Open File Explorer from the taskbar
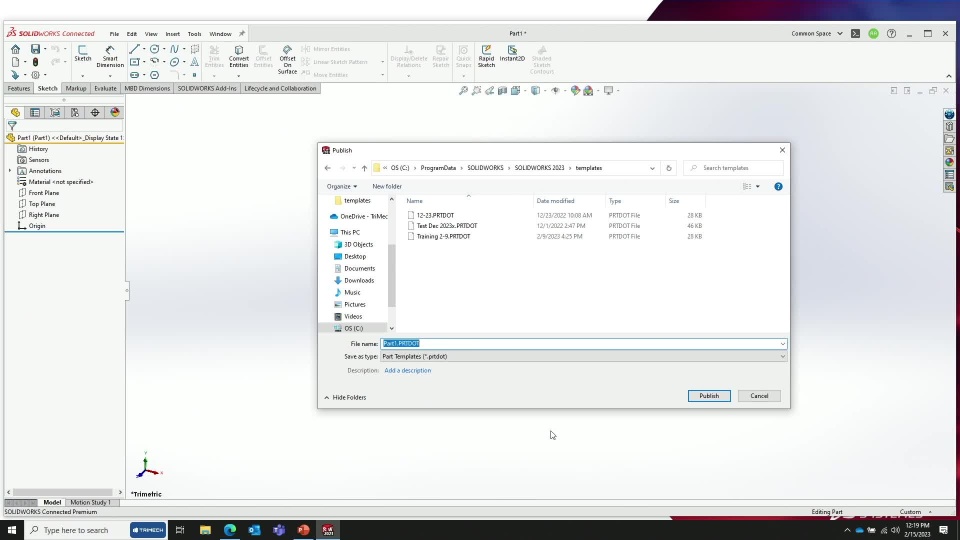The image size is (960, 540). [205, 530]
